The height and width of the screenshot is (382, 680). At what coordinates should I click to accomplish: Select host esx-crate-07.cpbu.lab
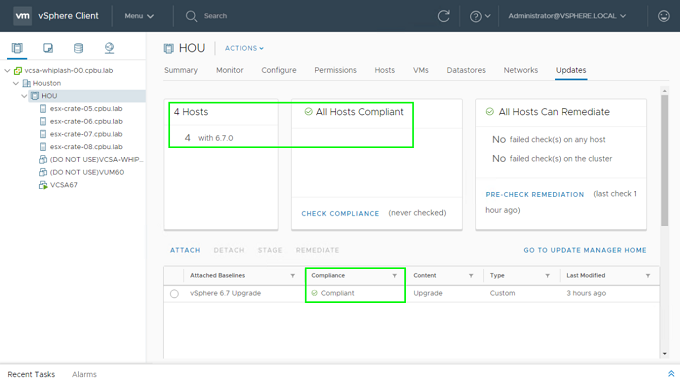coord(86,134)
